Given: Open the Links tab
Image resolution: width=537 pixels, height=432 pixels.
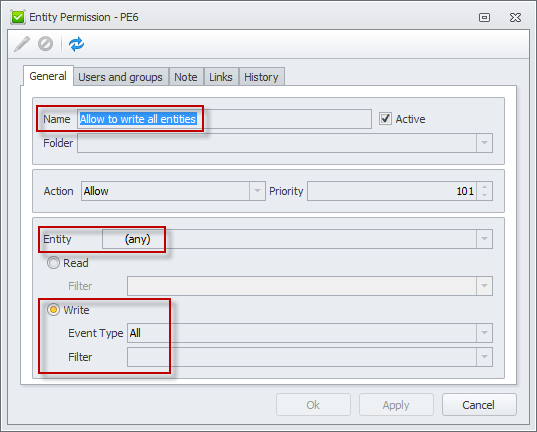Looking at the screenshot, I should click(221, 77).
